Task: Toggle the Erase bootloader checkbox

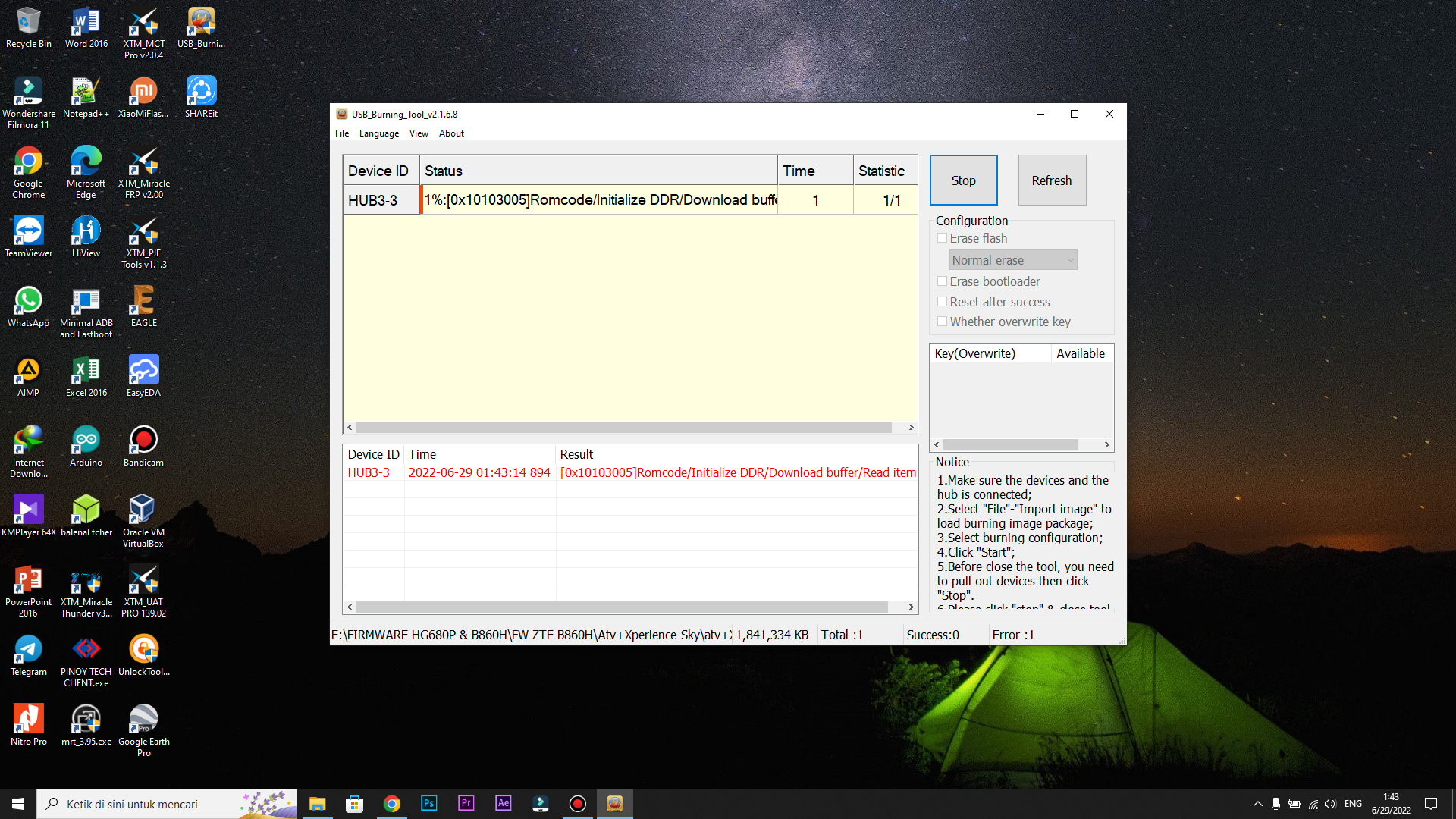Action: tap(942, 281)
